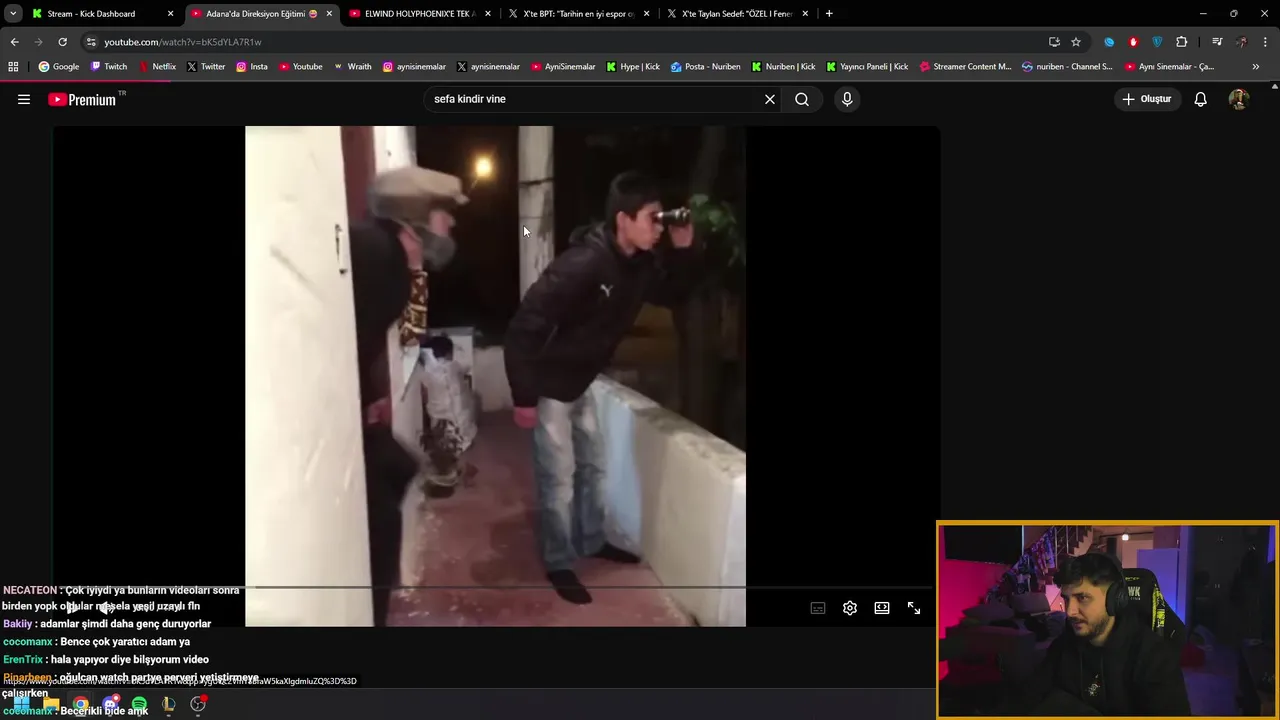The image size is (1280, 720).
Task: Open the Nuriben | Kick bookmark
Action: point(783,67)
